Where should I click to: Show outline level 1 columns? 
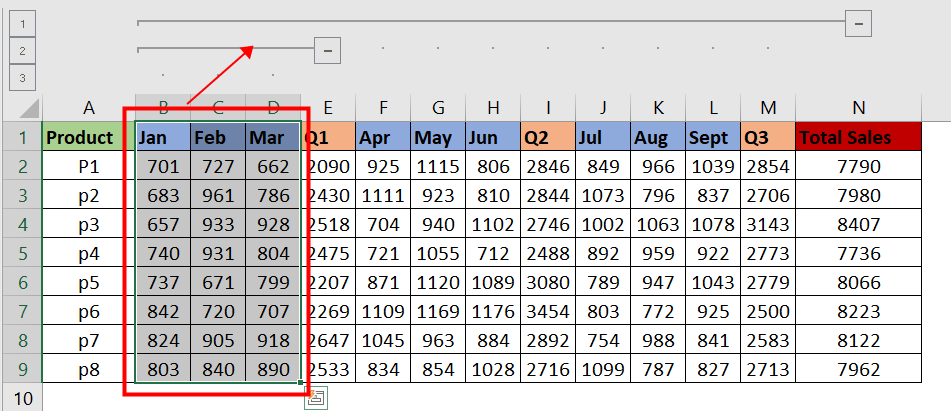(x=21, y=21)
